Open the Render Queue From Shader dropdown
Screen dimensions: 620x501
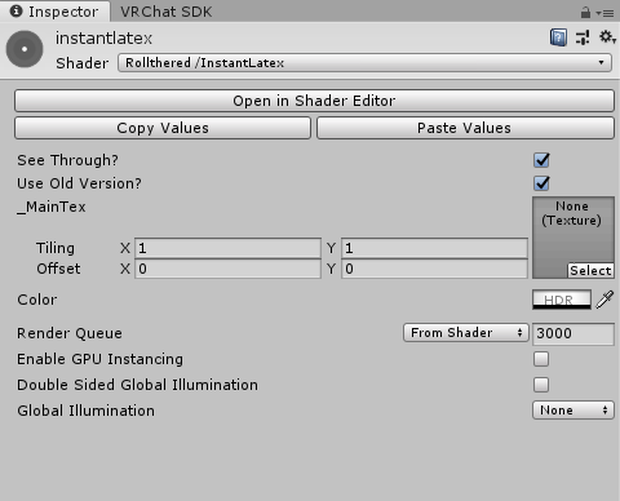[466, 333]
